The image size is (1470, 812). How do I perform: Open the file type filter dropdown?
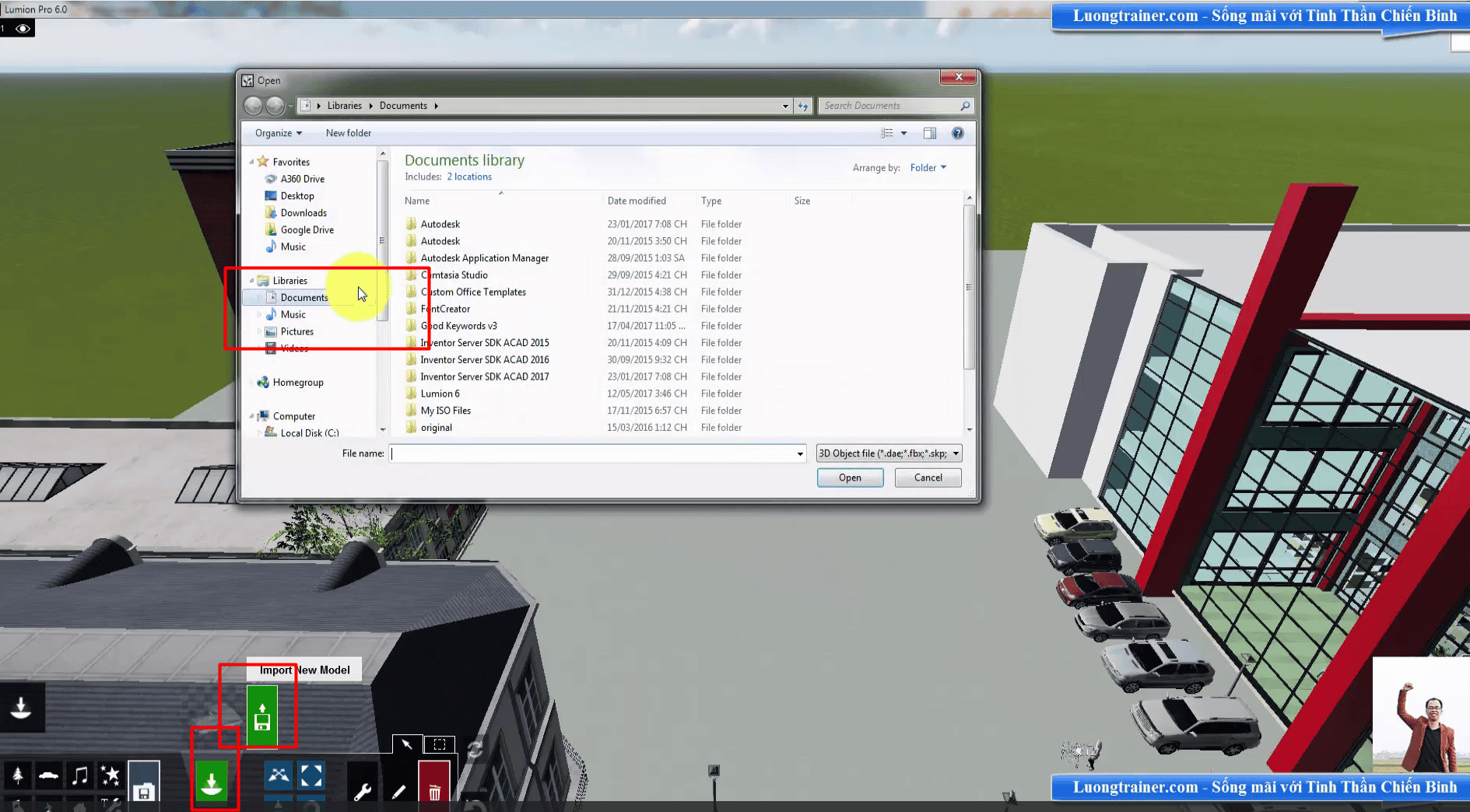point(889,453)
